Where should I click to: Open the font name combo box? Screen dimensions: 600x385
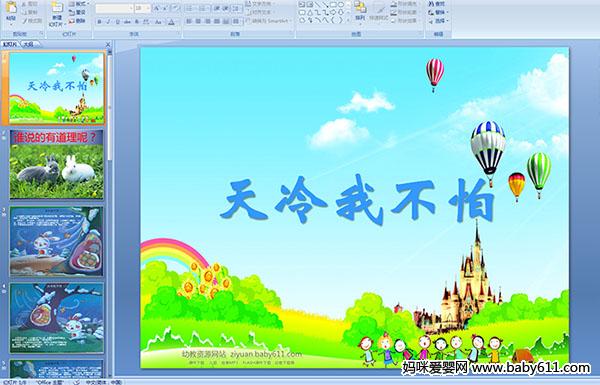coord(114,8)
